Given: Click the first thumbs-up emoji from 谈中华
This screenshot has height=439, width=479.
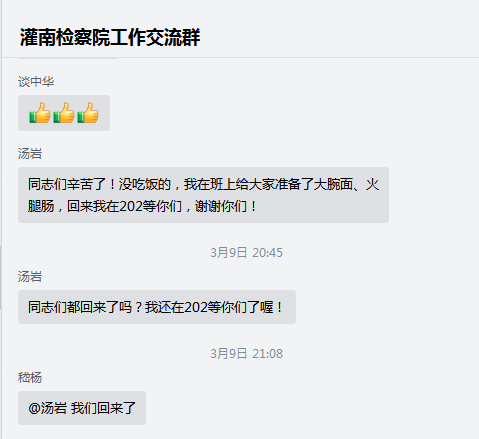Looking at the screenshot, I should click(40, 113).
